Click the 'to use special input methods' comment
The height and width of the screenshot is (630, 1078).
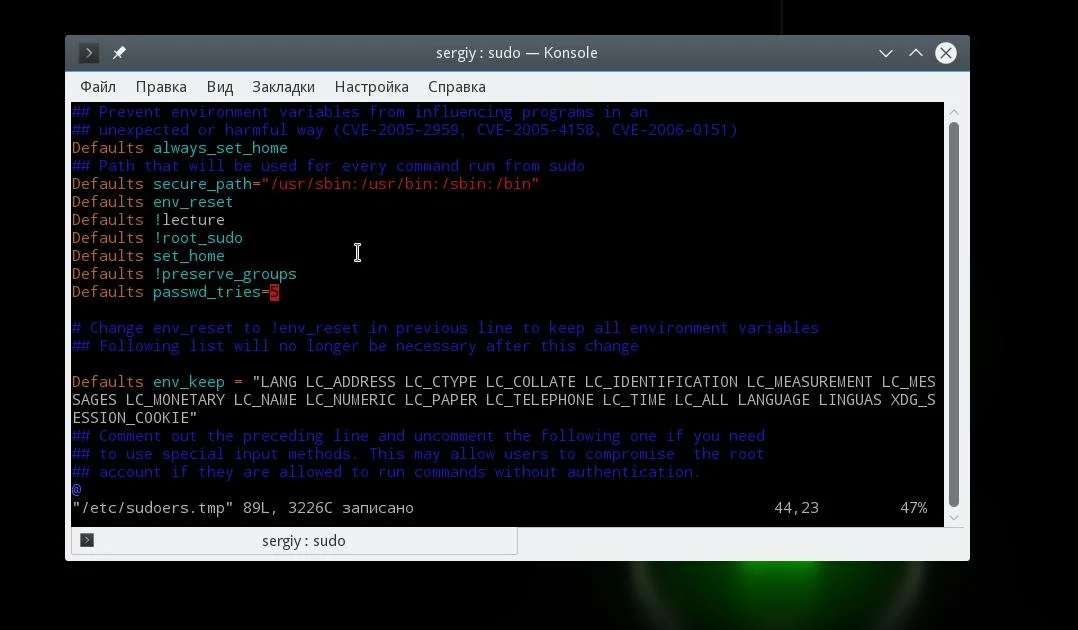pyautogui.click(x=418, y=453)
